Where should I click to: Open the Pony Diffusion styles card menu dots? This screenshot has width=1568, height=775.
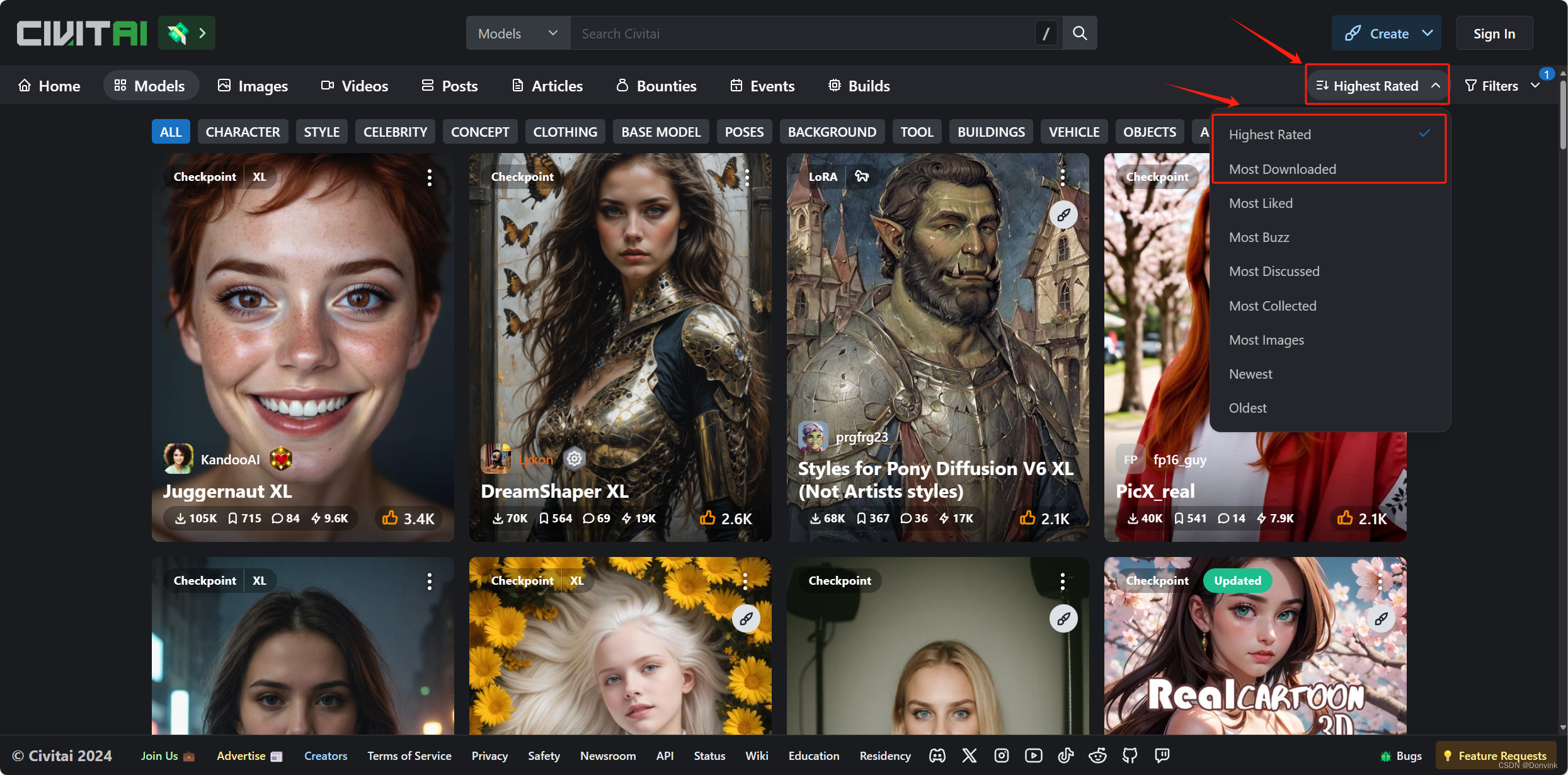pos(1063,177)
